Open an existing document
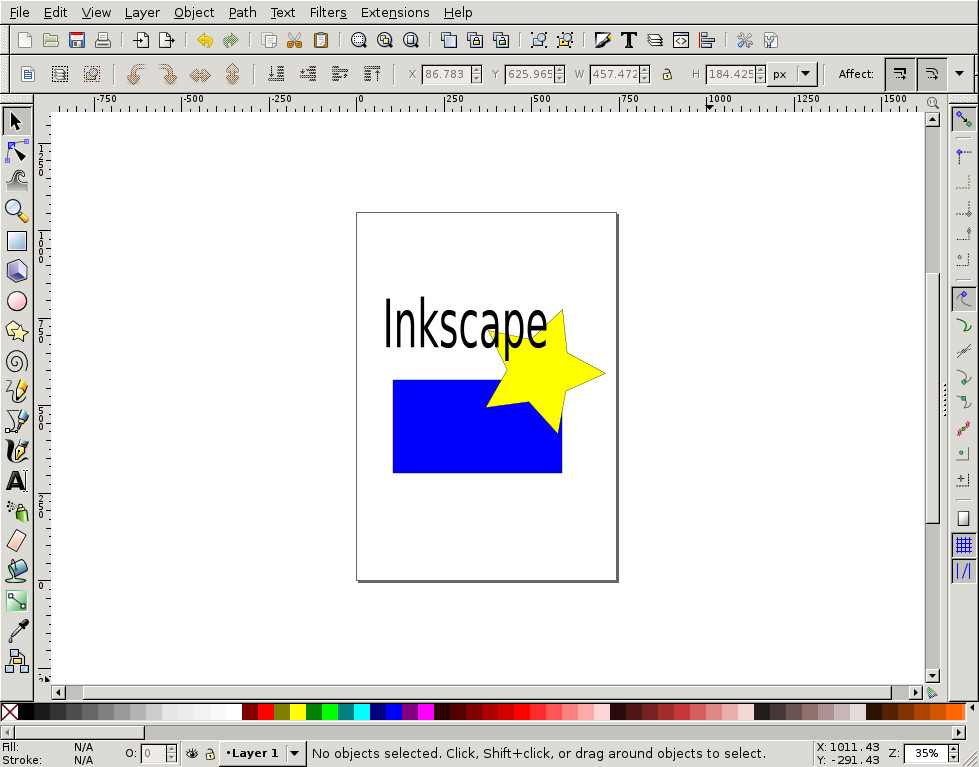This screenshot has width=979, height=767. [x=51, y=41]
